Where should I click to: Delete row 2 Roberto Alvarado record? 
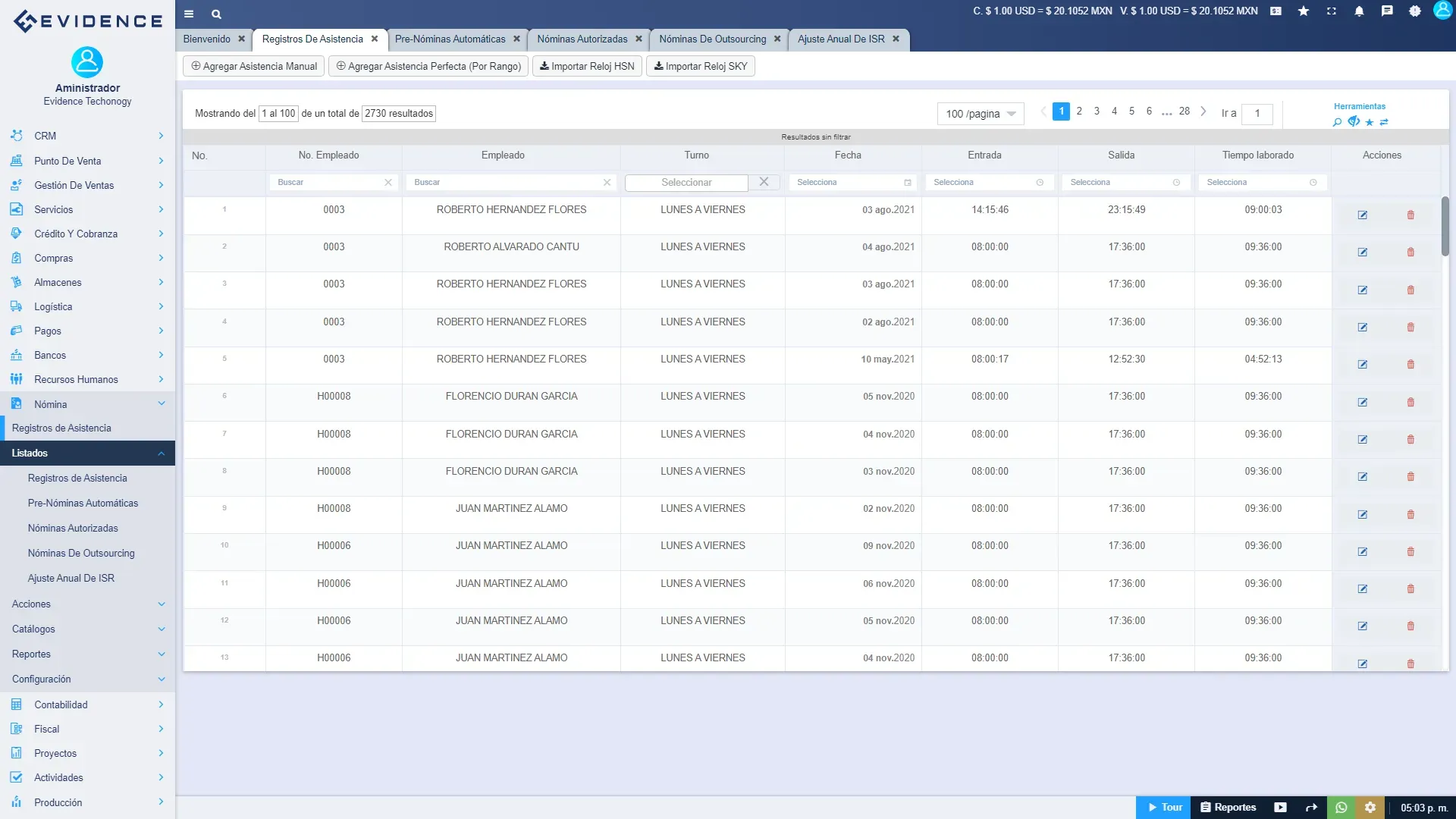coord(1410,253)
